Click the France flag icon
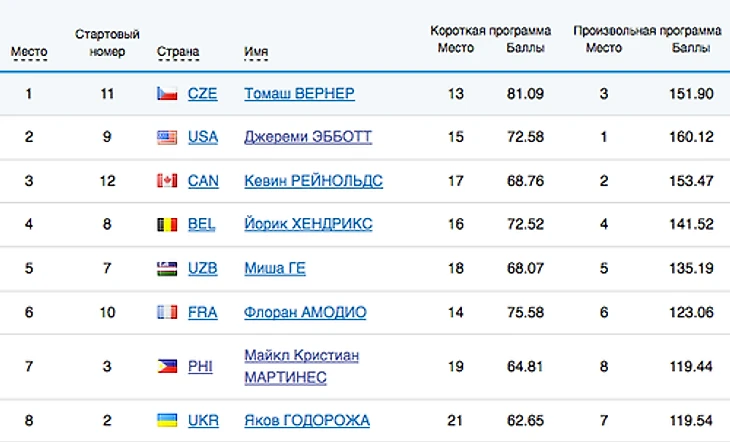This screenshot has height=442, width=730. coord(167,312)
